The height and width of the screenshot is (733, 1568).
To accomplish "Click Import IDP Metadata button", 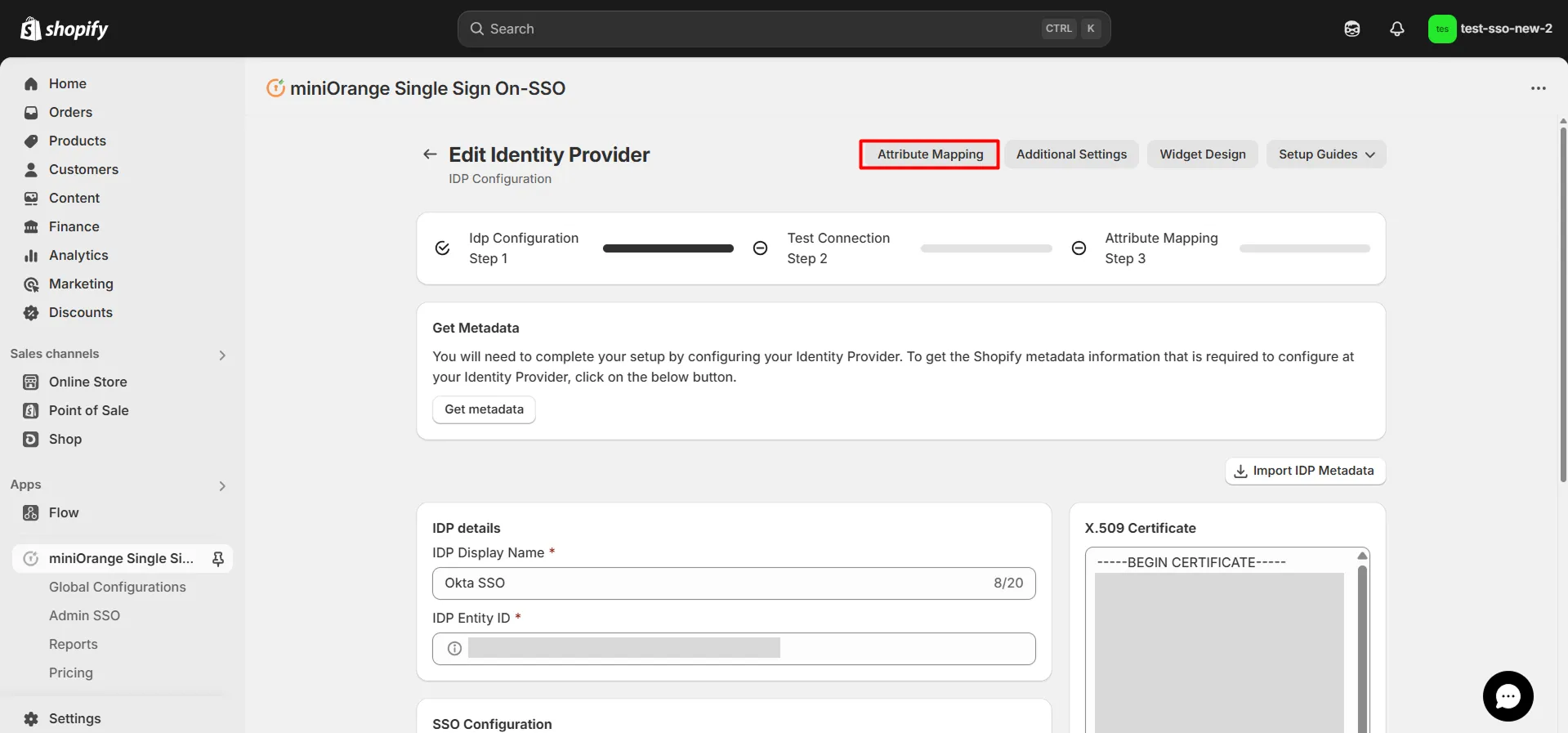I will 1305,471.
